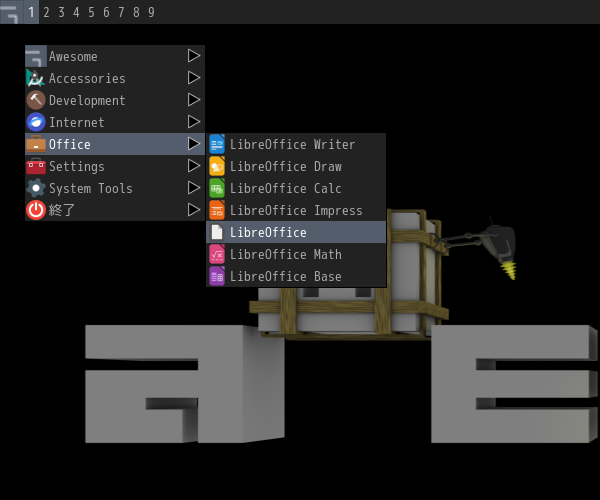The image size is (600, 500).
Task: Click the red power icon
Action: point(36,210)
